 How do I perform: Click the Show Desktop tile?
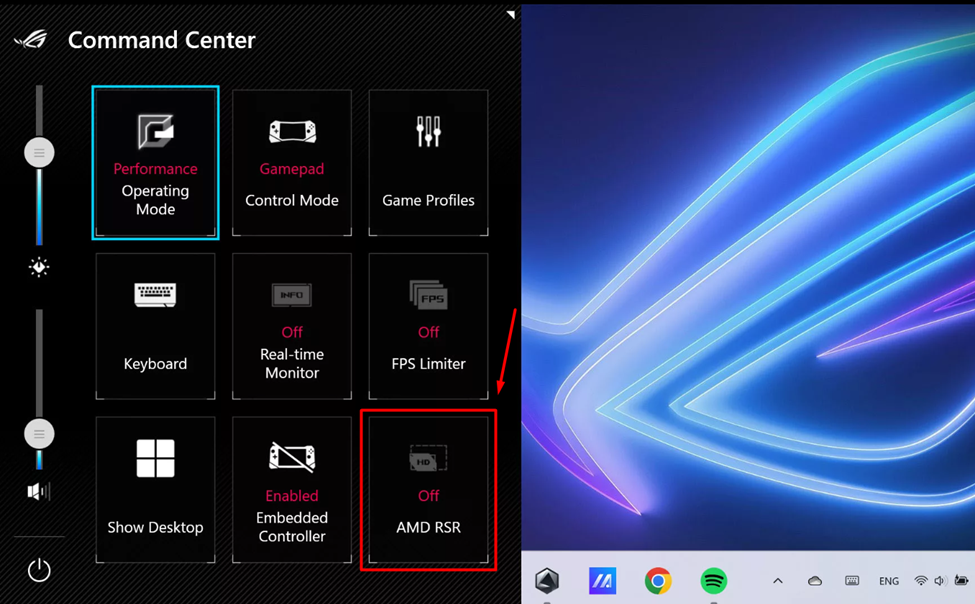(155, 490)
